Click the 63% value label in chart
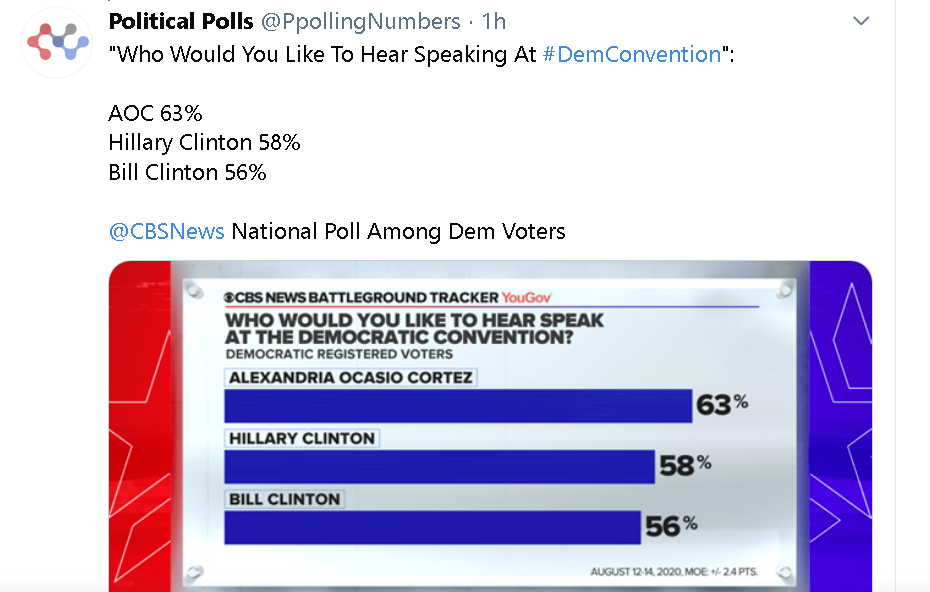Image resolution: width=930 pixels, height=592 pixels. click(722, 405)
